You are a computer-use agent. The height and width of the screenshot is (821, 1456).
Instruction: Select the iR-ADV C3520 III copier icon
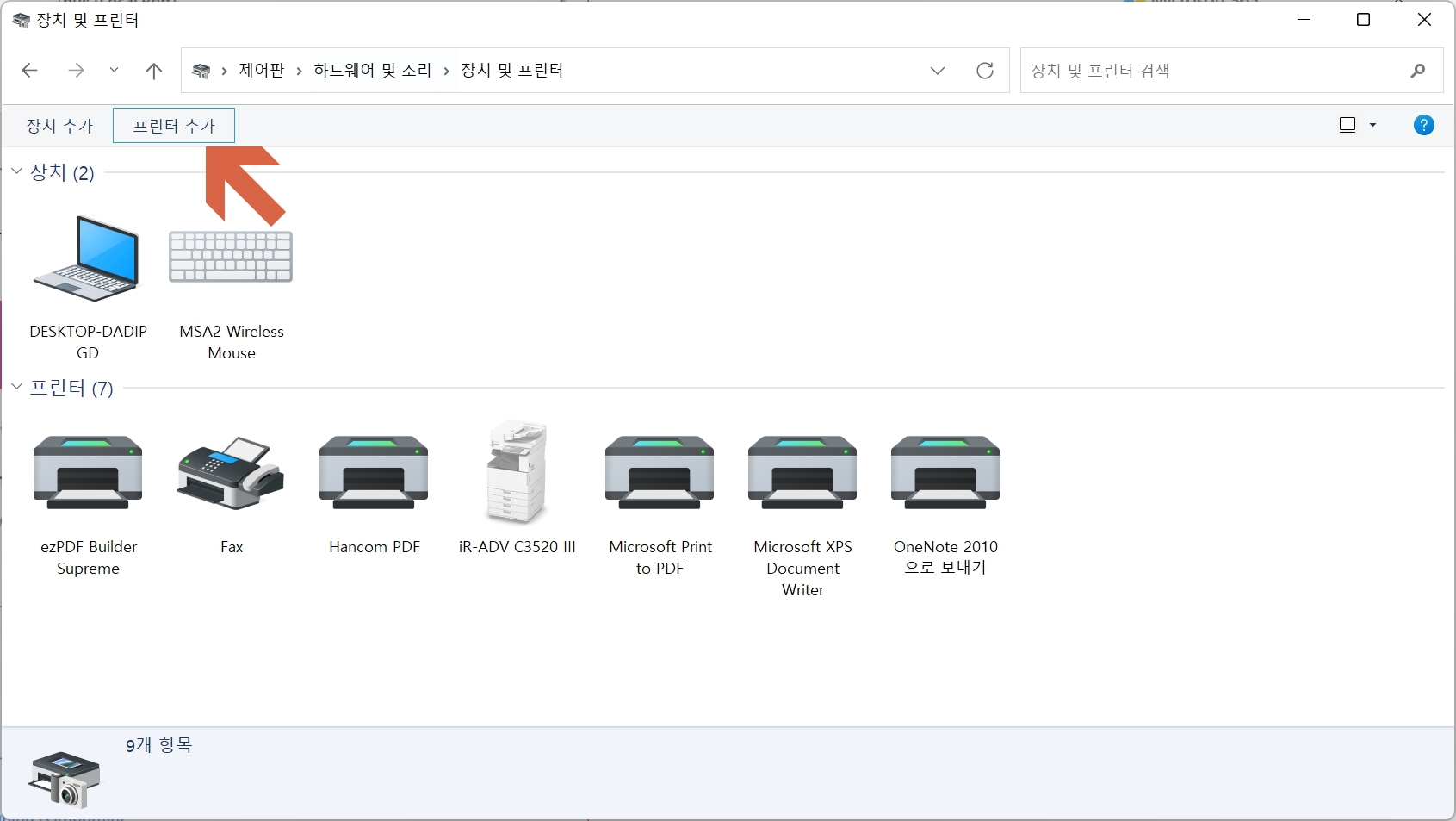pyautogui.click(x=517, y=472)
